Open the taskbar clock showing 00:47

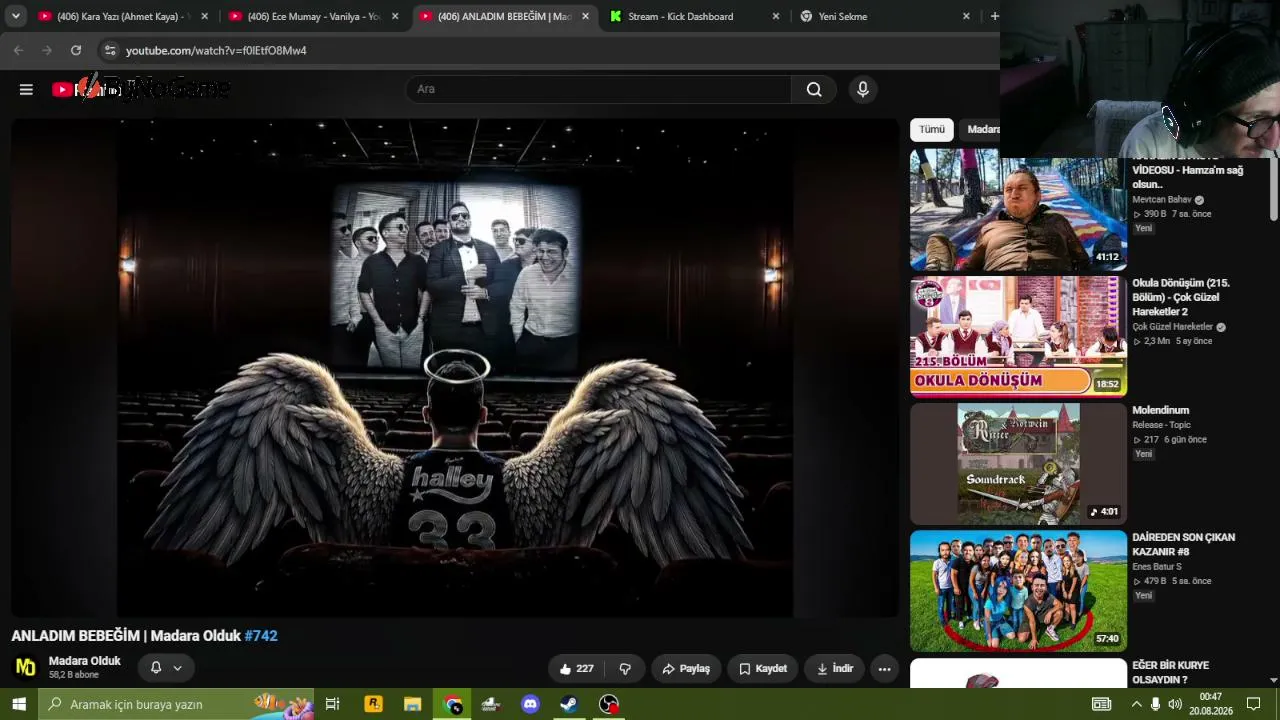click(1210, 704)
